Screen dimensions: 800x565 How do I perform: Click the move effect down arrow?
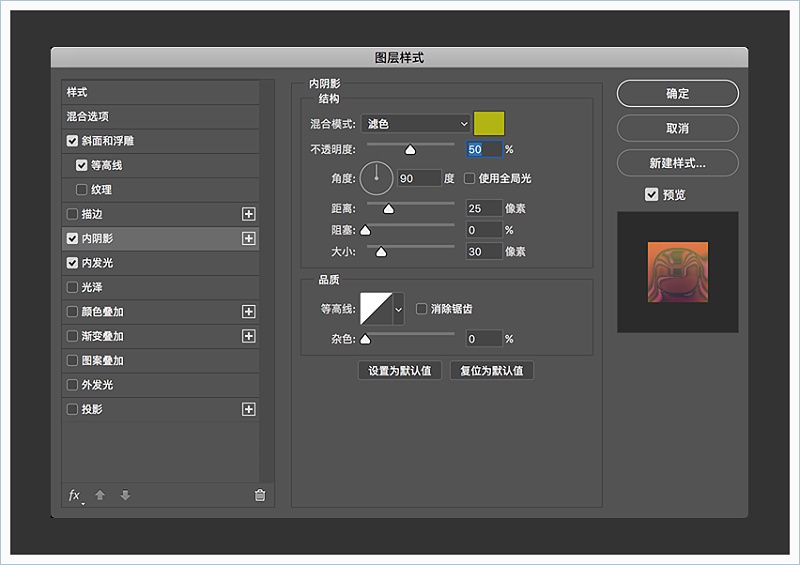click(125, 495)
